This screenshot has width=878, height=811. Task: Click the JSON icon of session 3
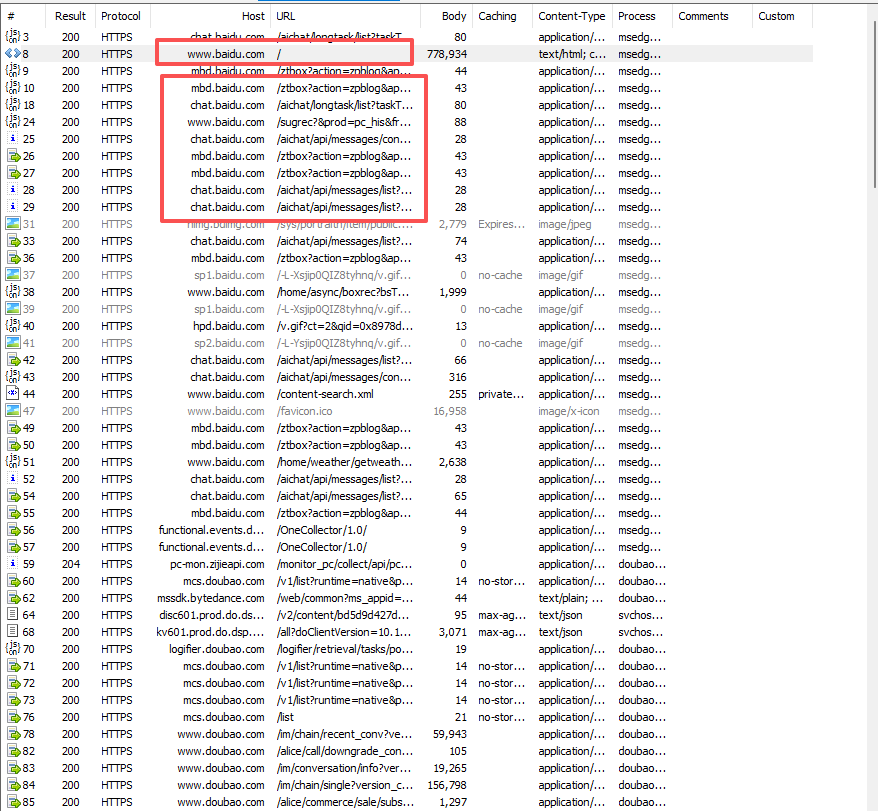pyautogui.click(x=12, y=37)
